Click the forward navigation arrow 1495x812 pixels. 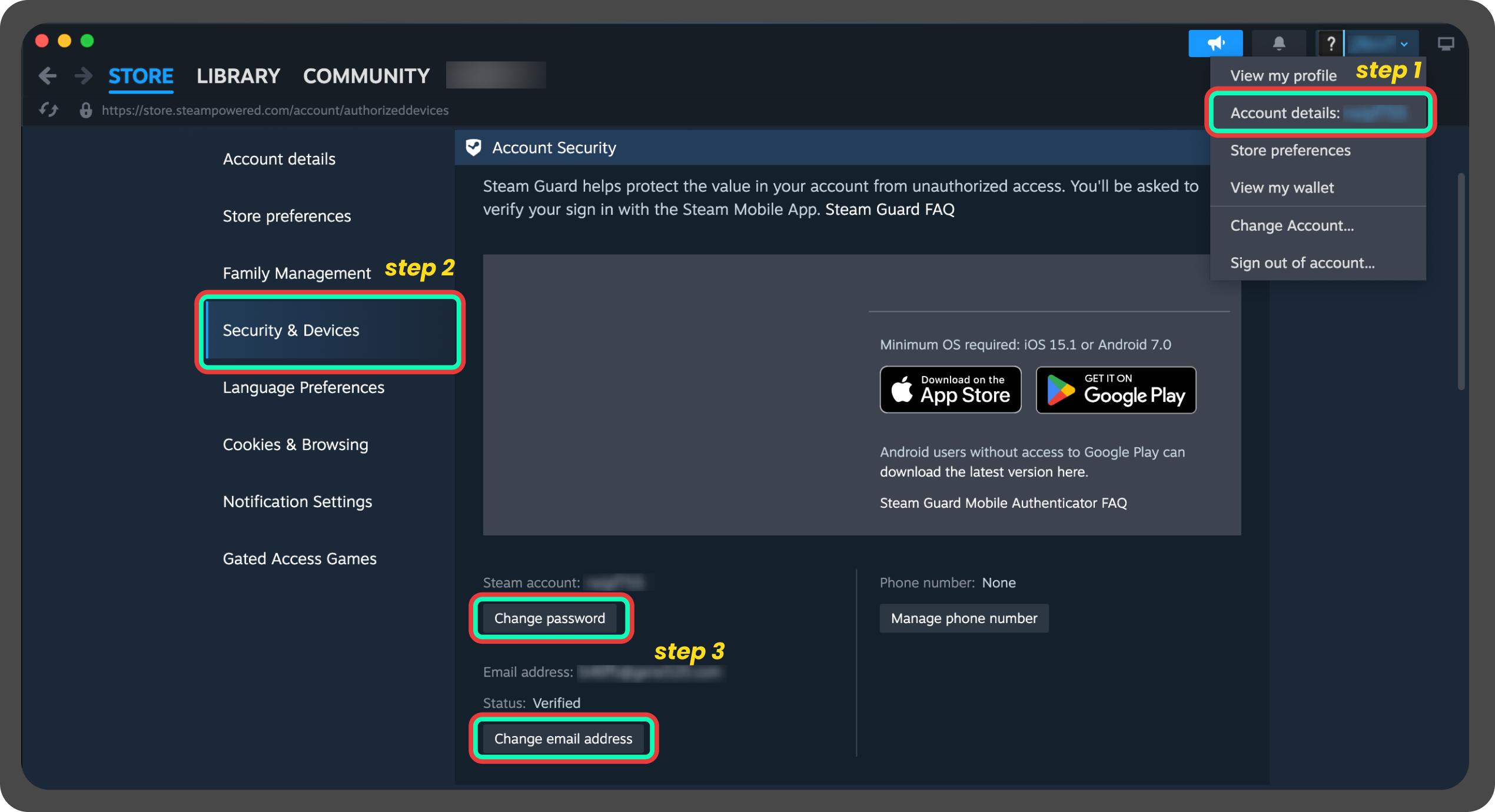coord(84,75)
